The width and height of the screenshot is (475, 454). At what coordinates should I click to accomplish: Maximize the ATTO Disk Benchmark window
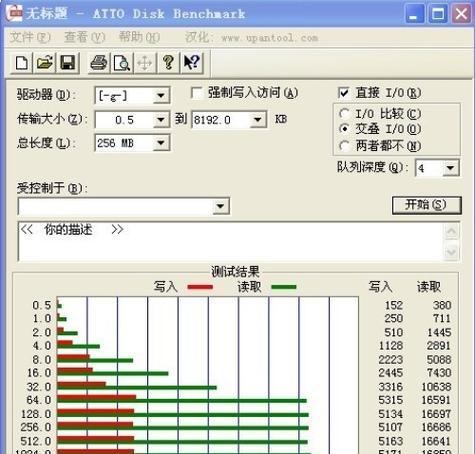click(x=437, y=14)
